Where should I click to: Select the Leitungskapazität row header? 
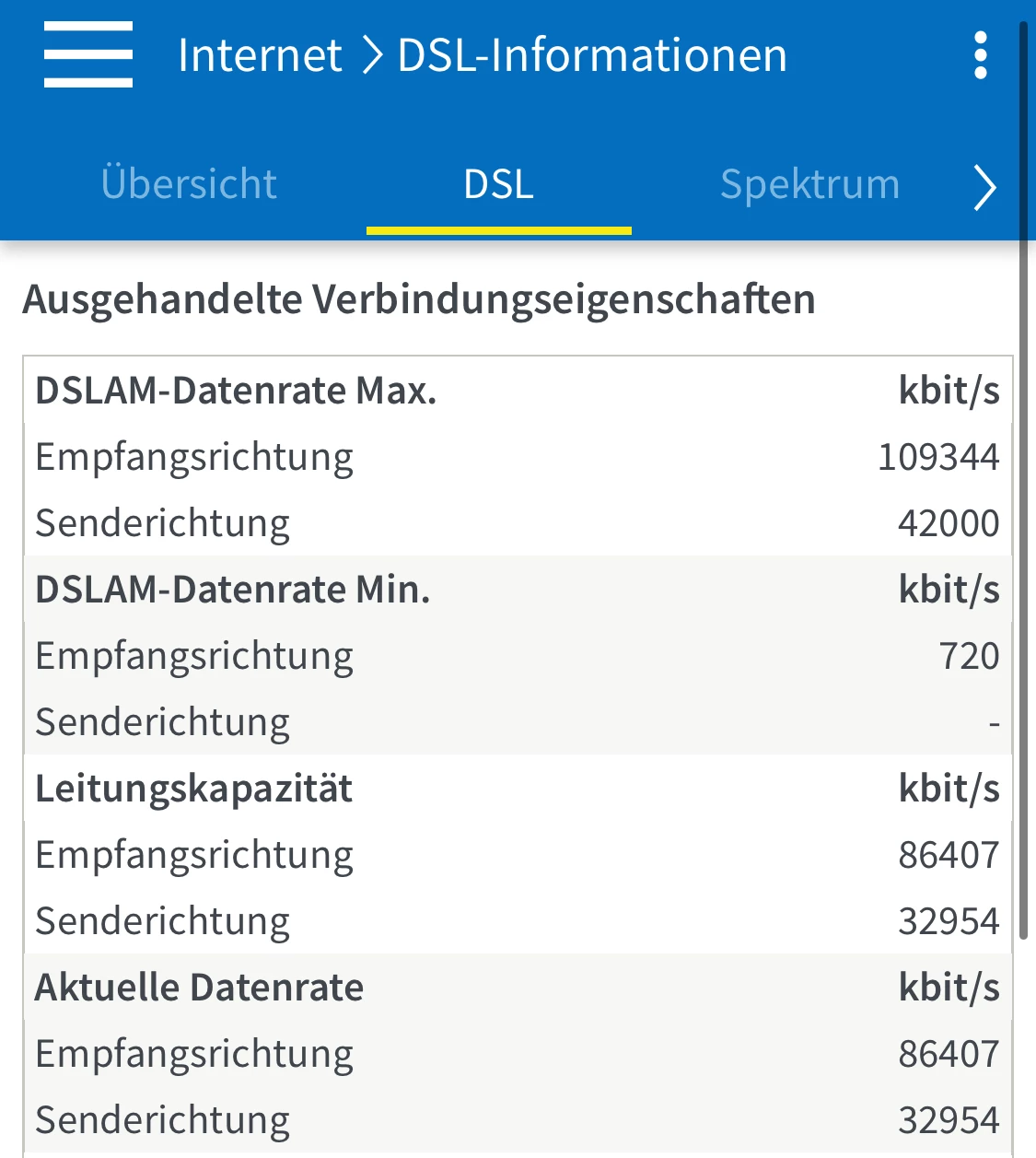pos(193,789)
